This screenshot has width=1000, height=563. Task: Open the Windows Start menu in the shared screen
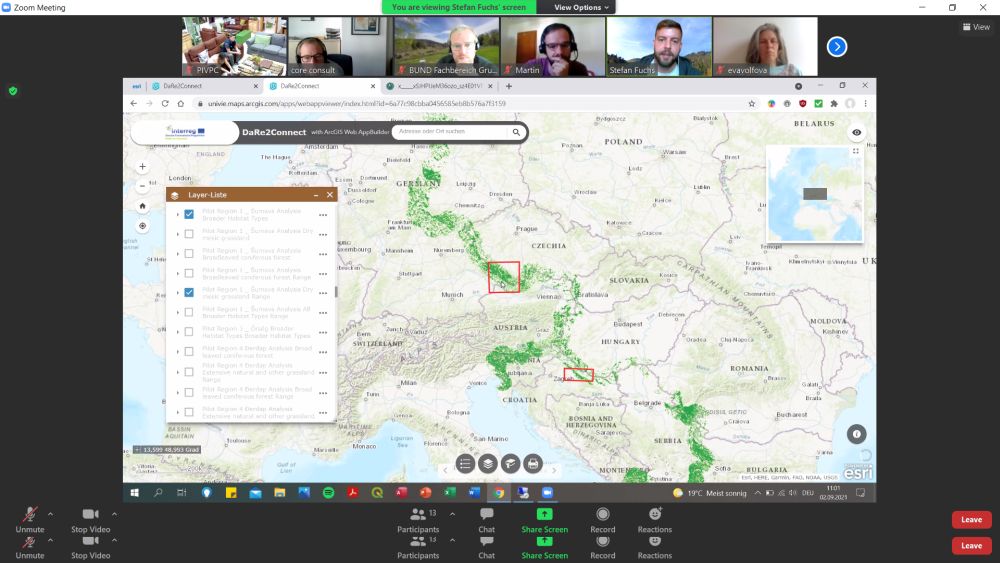click(135, 492)
